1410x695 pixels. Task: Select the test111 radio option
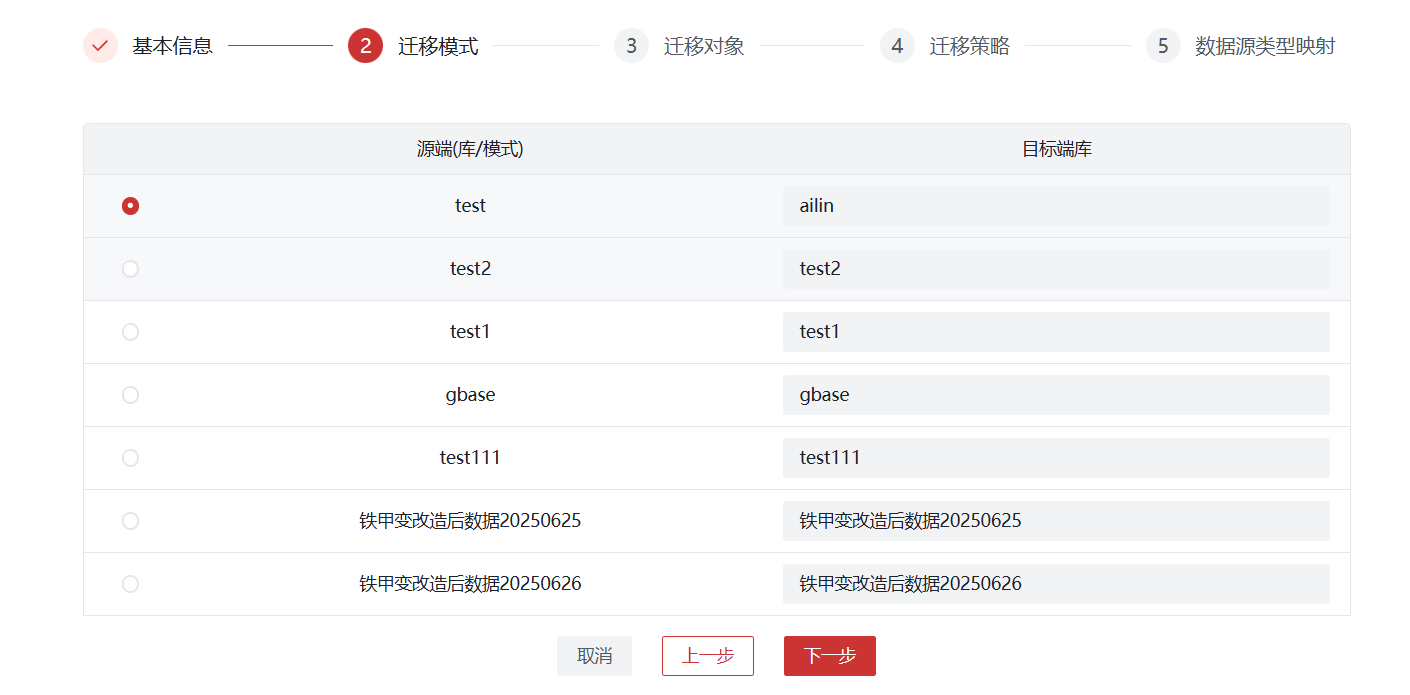point(130,458)
